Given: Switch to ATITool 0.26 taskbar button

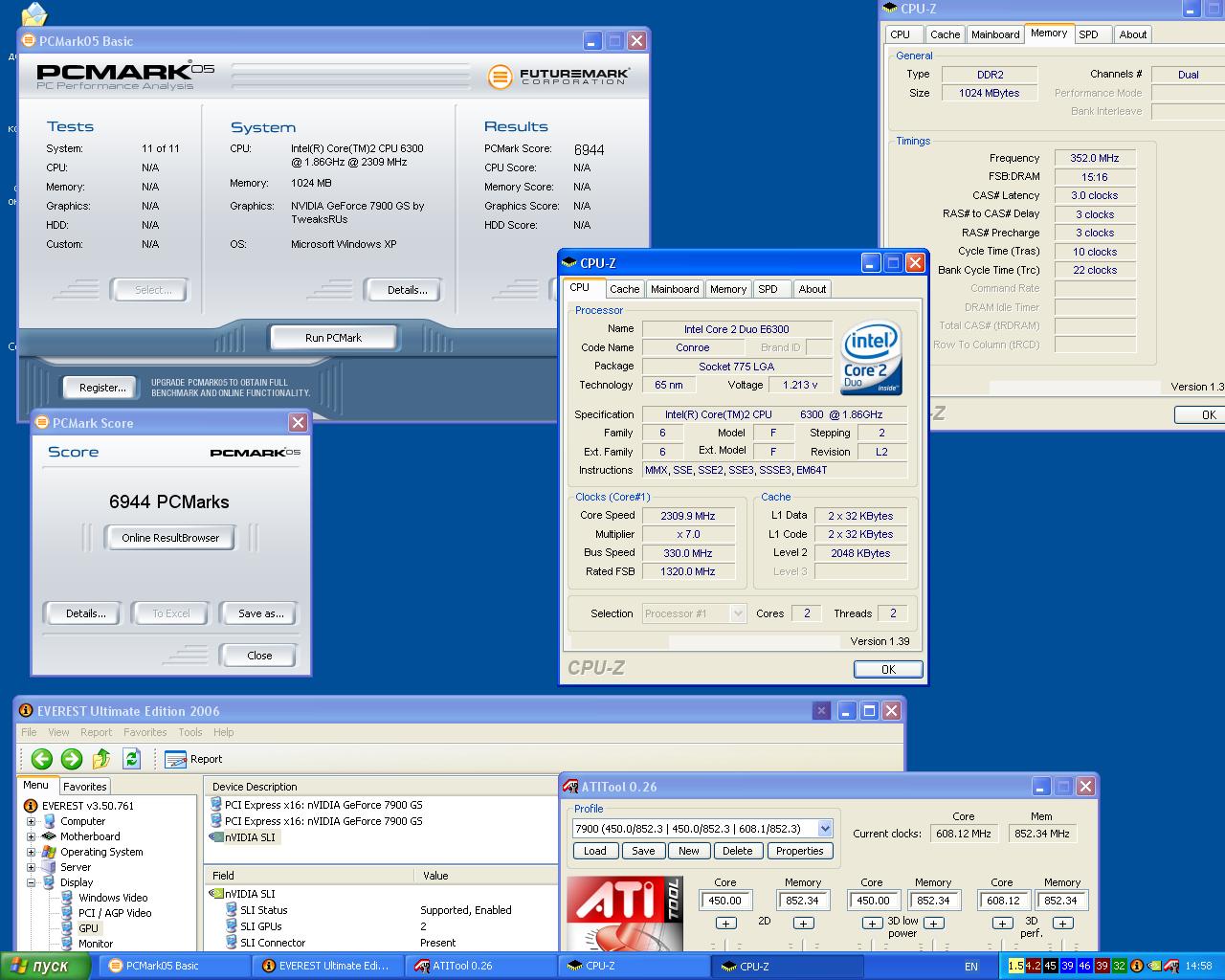Looking at the screenshot, I should (481, 966).
